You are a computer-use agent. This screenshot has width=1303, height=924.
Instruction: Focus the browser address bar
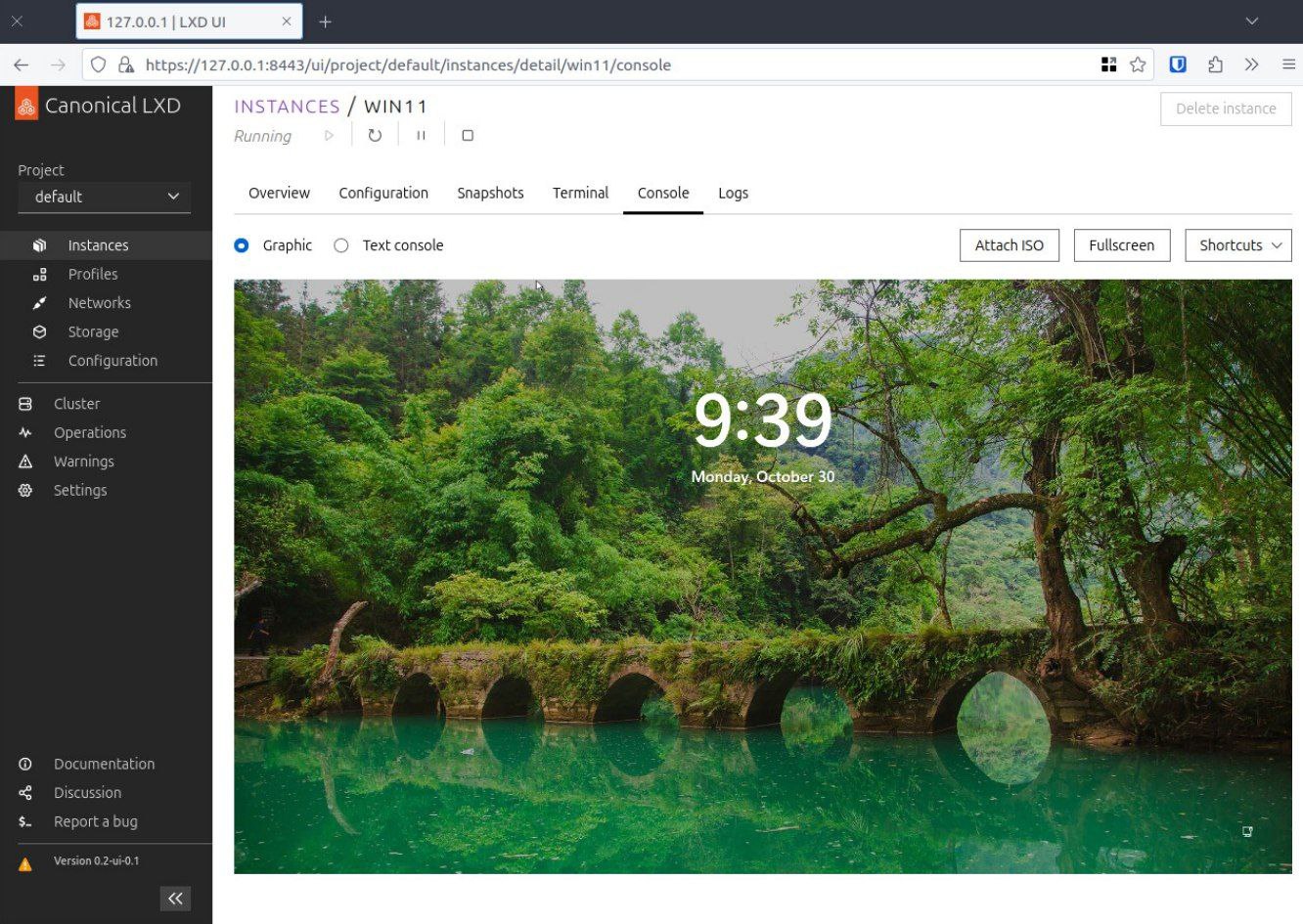(616, 65)
